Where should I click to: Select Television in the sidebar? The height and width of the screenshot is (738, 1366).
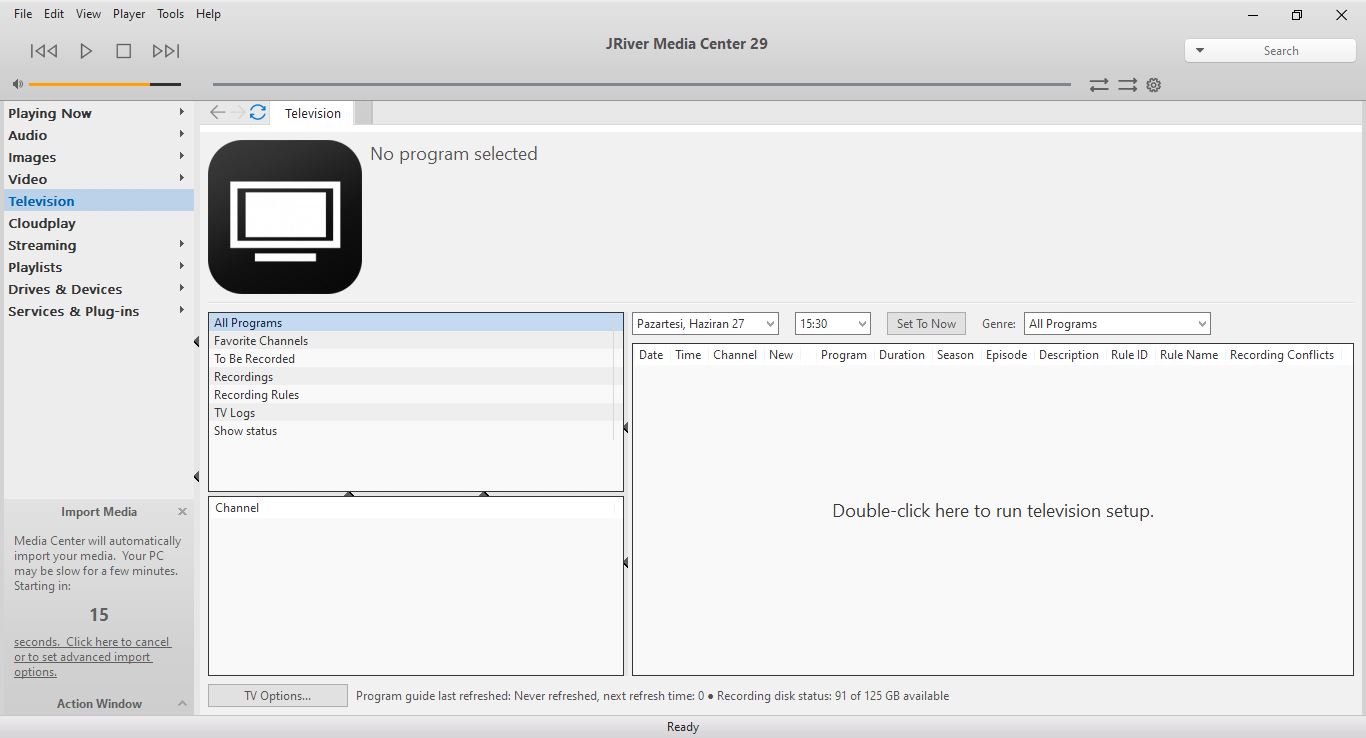point(99,201)
